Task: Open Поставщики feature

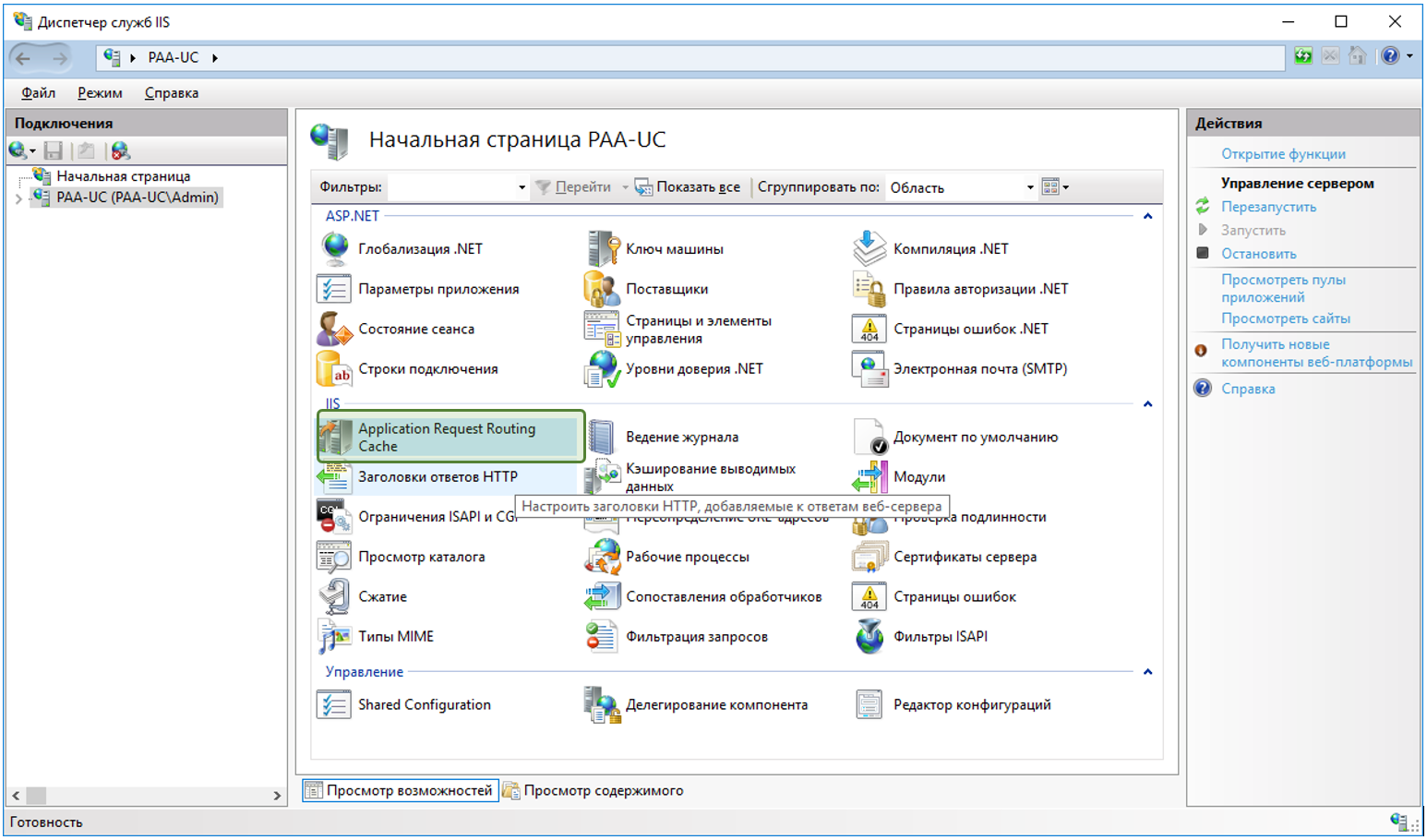Action: [x=647, y=289]
